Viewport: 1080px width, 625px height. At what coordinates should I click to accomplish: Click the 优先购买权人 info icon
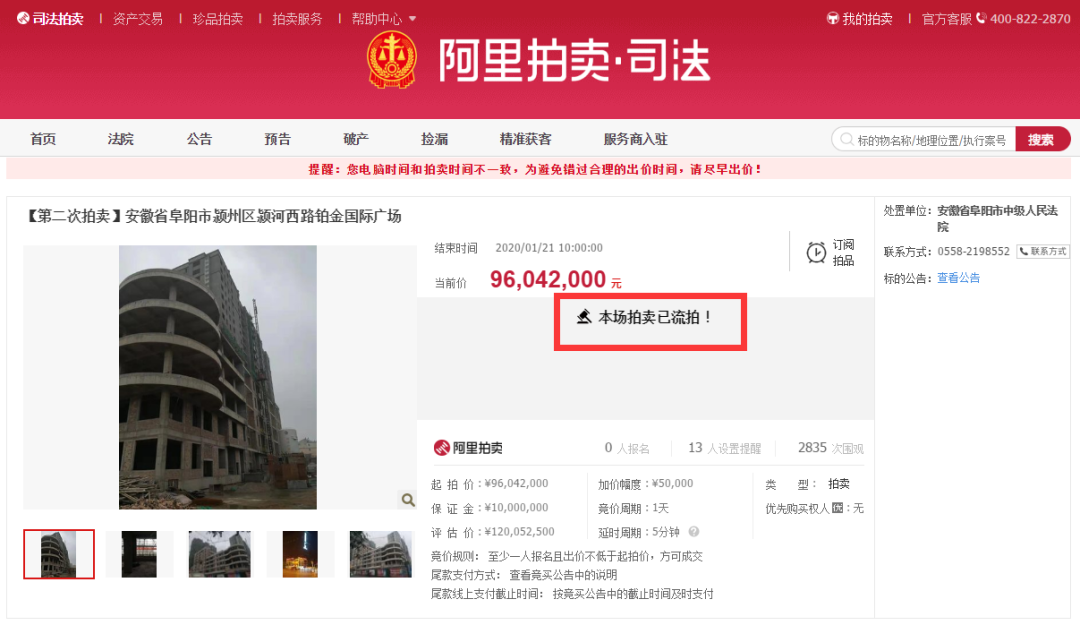838,508
